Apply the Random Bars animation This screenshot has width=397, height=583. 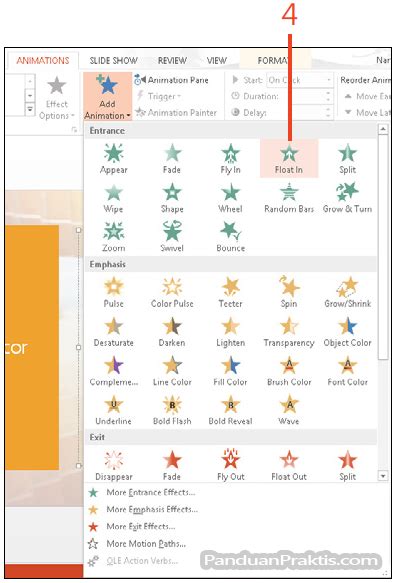pyautogui.click(x=289, y=198)
